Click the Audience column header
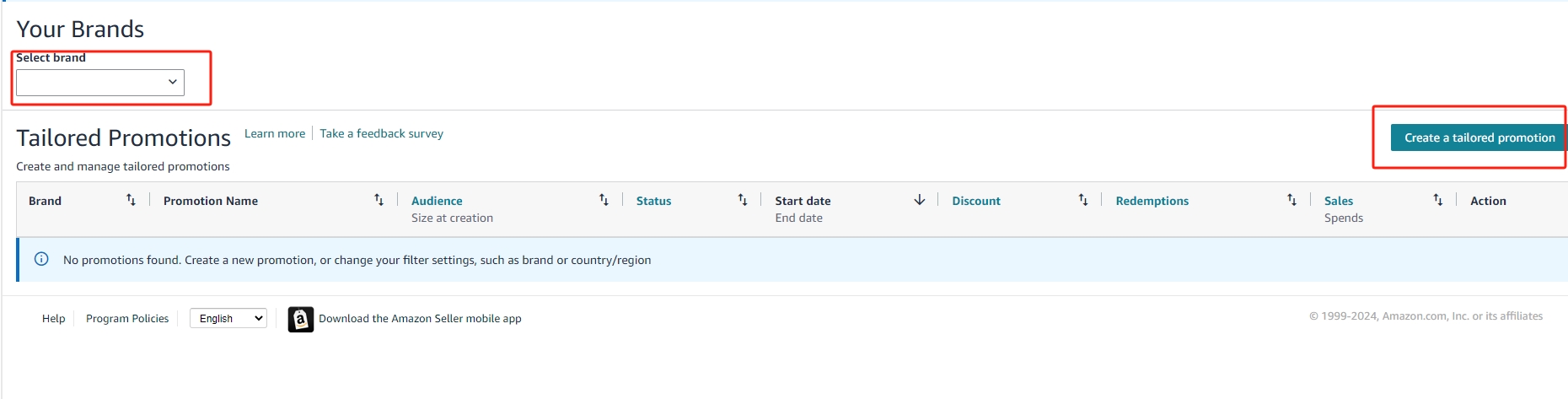Image resolution: width=1568 pixels, height=399 pixels. [437, 201]
